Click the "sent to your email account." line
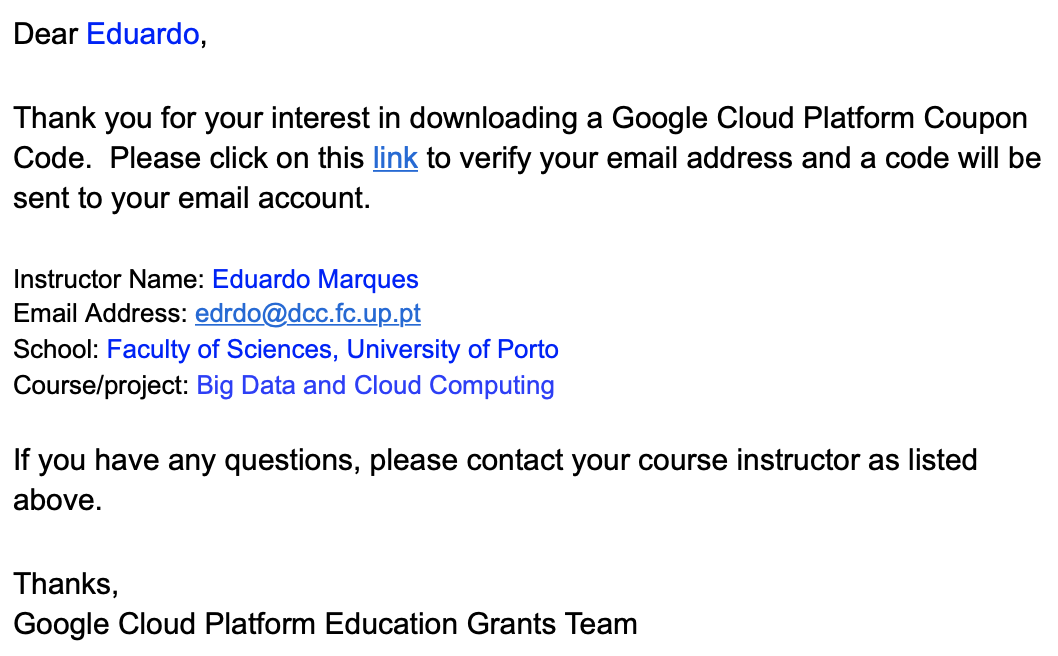Screen dimensions: 1058x656 (x=192, y=198)
